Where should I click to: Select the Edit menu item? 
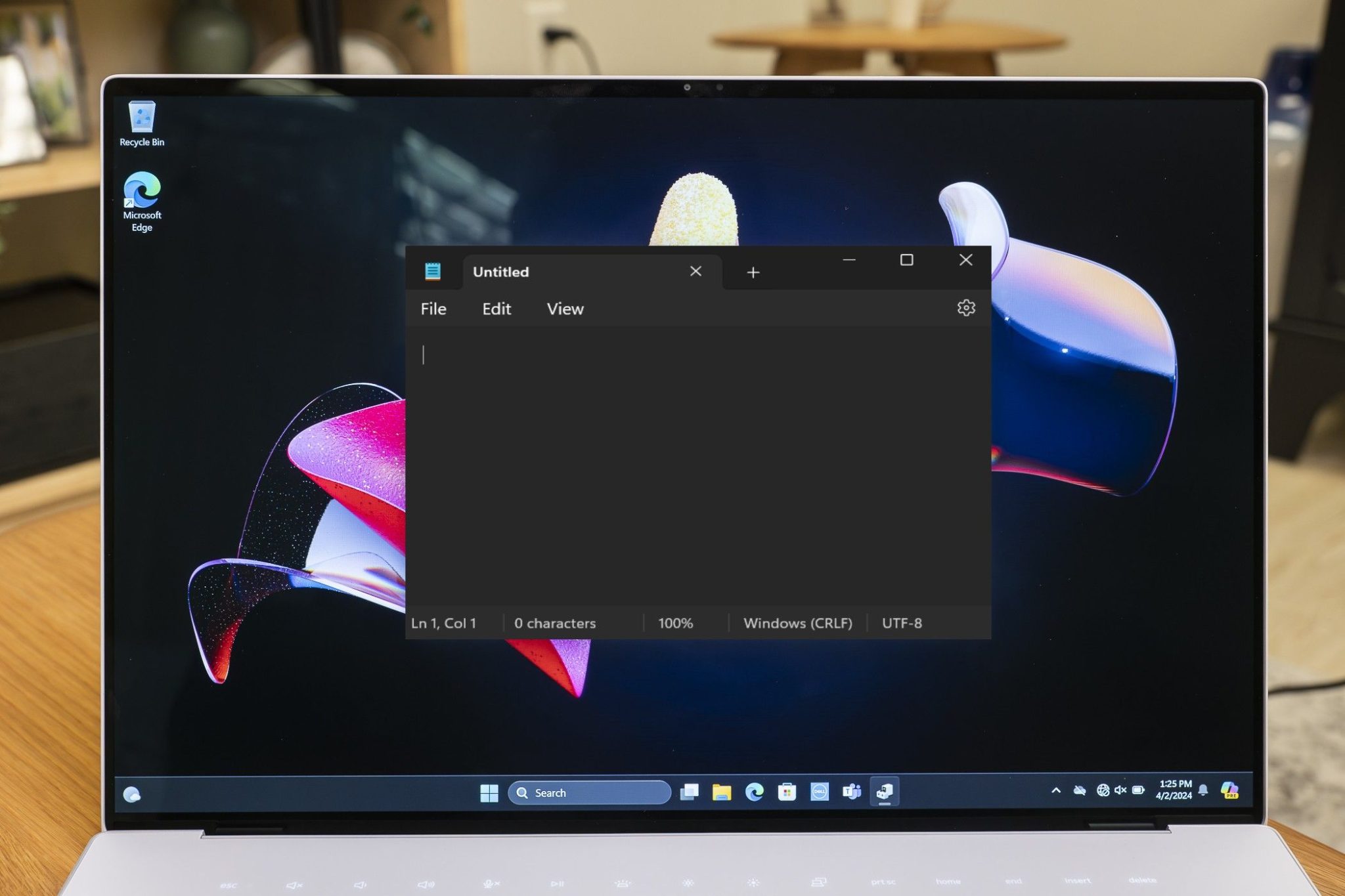496,308
